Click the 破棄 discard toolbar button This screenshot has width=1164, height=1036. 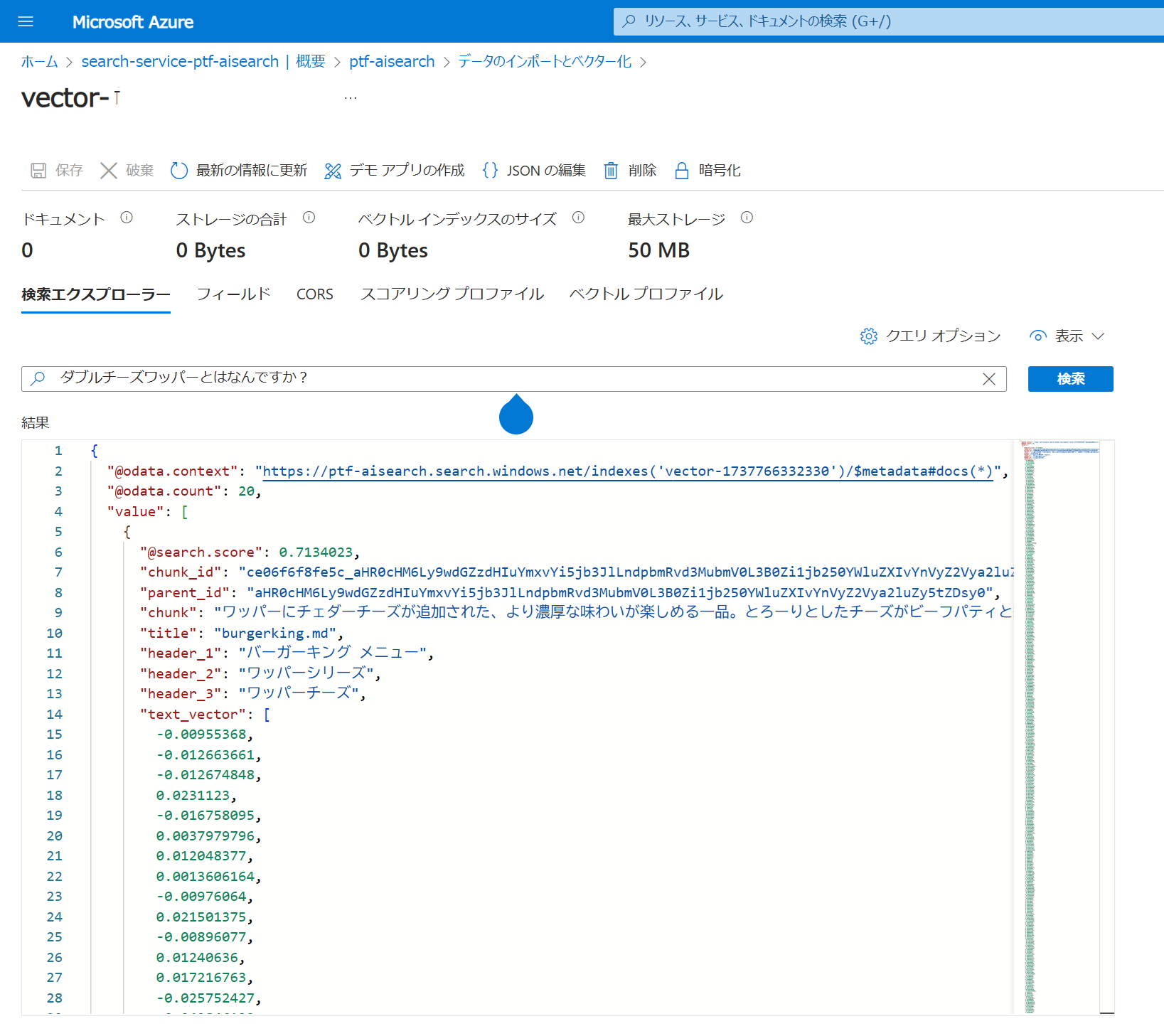(127, 171)
